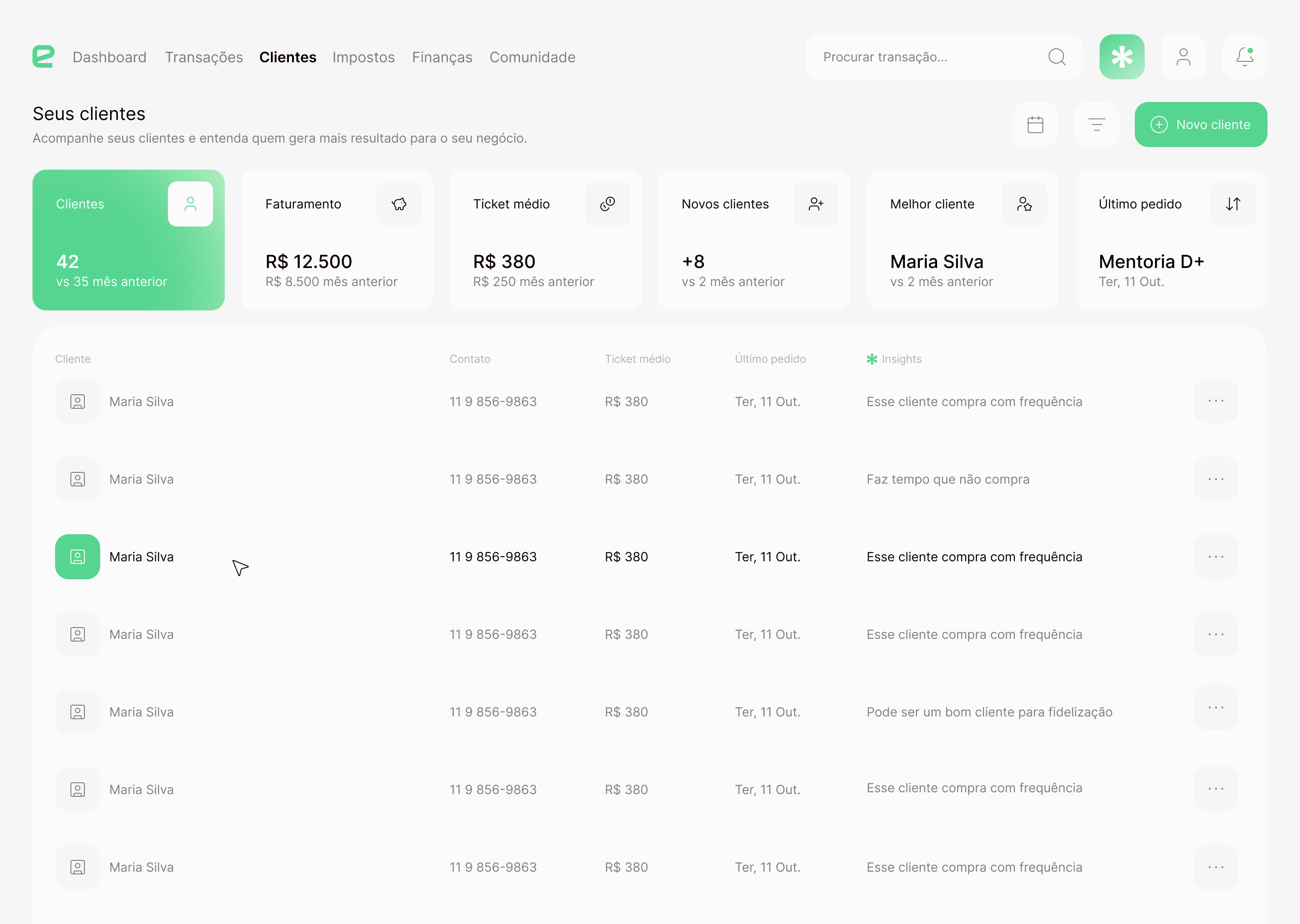
Task: Click Maria Silva name in highlighted row
Action: [x=141, y=557]
